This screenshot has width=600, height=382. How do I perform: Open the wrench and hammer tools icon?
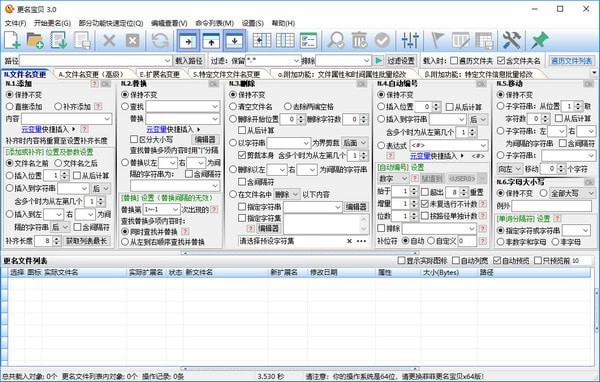click(x=511, y=40)
